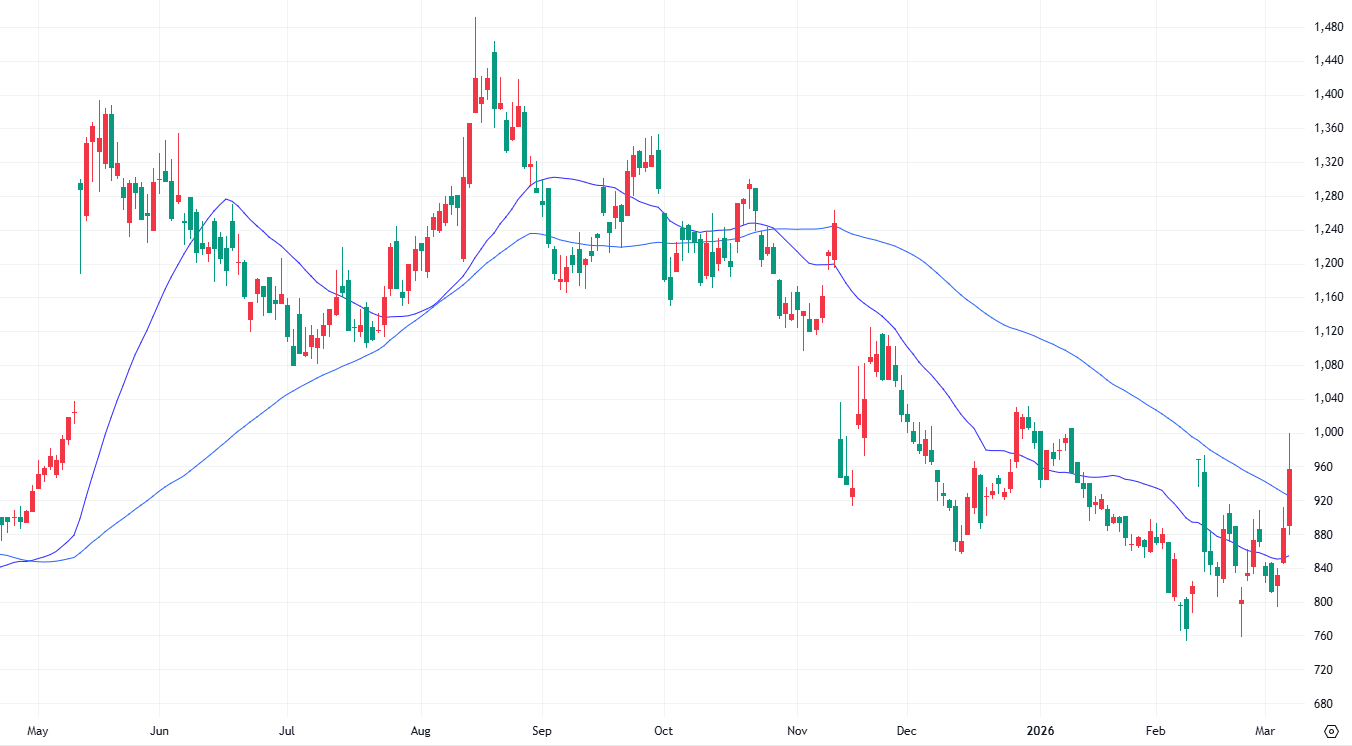Select the Sep label on the time axis
1352x746 pixels.
[x=542, y=731]
